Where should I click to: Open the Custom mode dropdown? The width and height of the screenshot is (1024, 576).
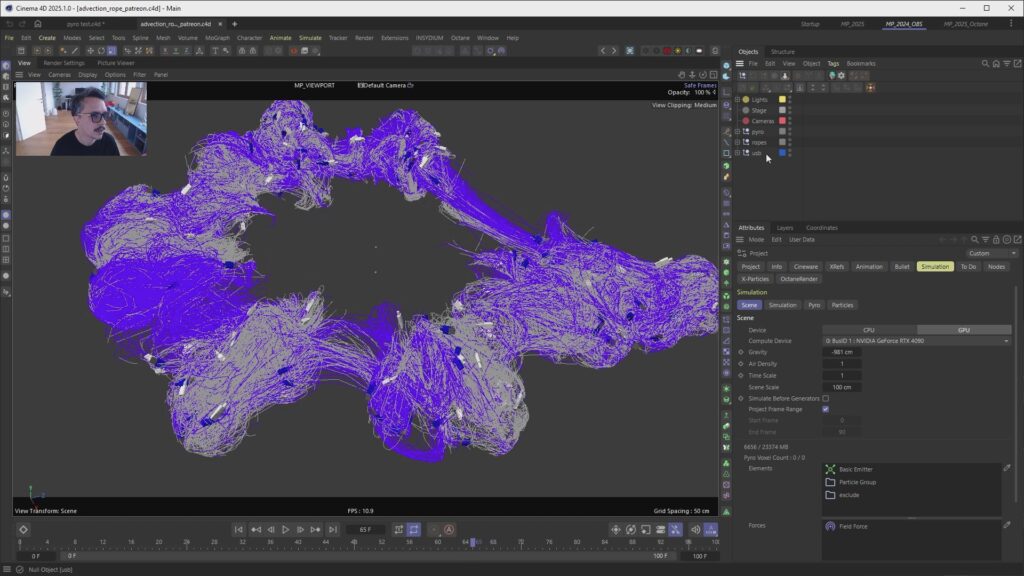pyautogui.click(x=992, y=253)
